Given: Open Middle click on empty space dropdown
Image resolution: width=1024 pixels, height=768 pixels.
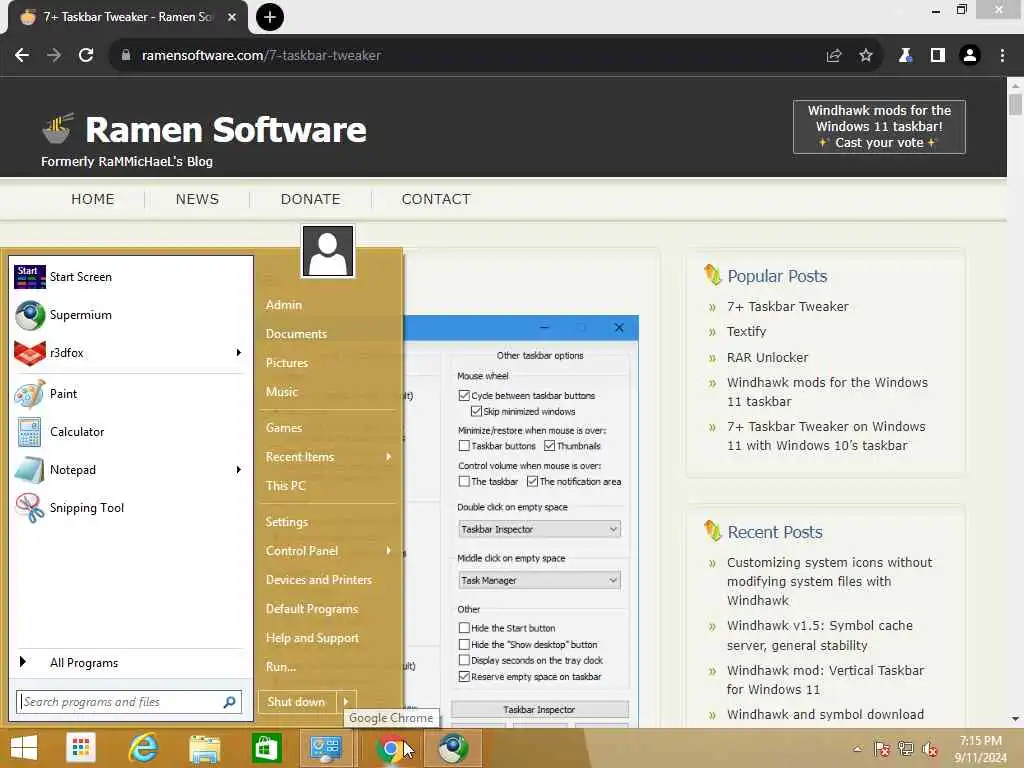Looking at the screenshot, I should 539,580.
